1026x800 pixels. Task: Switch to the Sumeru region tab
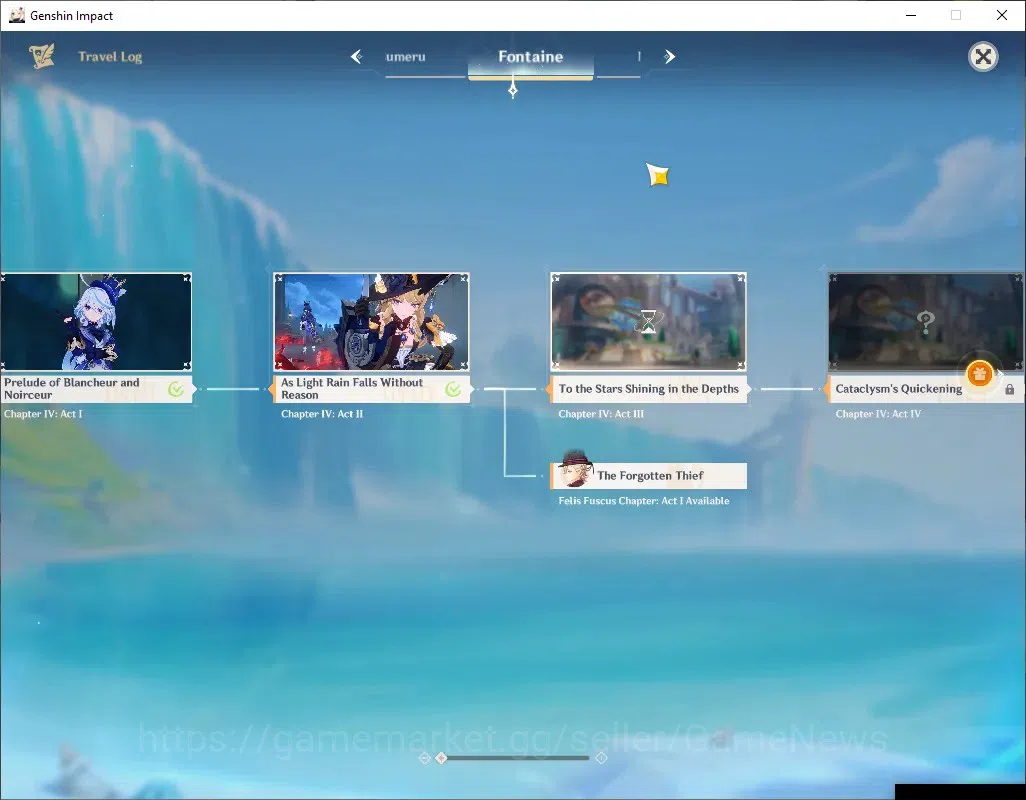(x=406, y=57)
